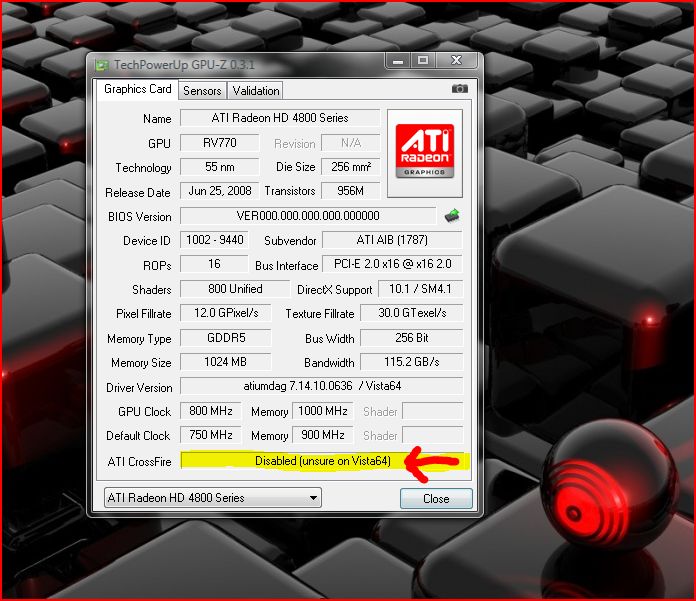696x601 pixels.
Task: Click the Close button at the bottom
Action: pyautogui.click(x=436, y=498)
